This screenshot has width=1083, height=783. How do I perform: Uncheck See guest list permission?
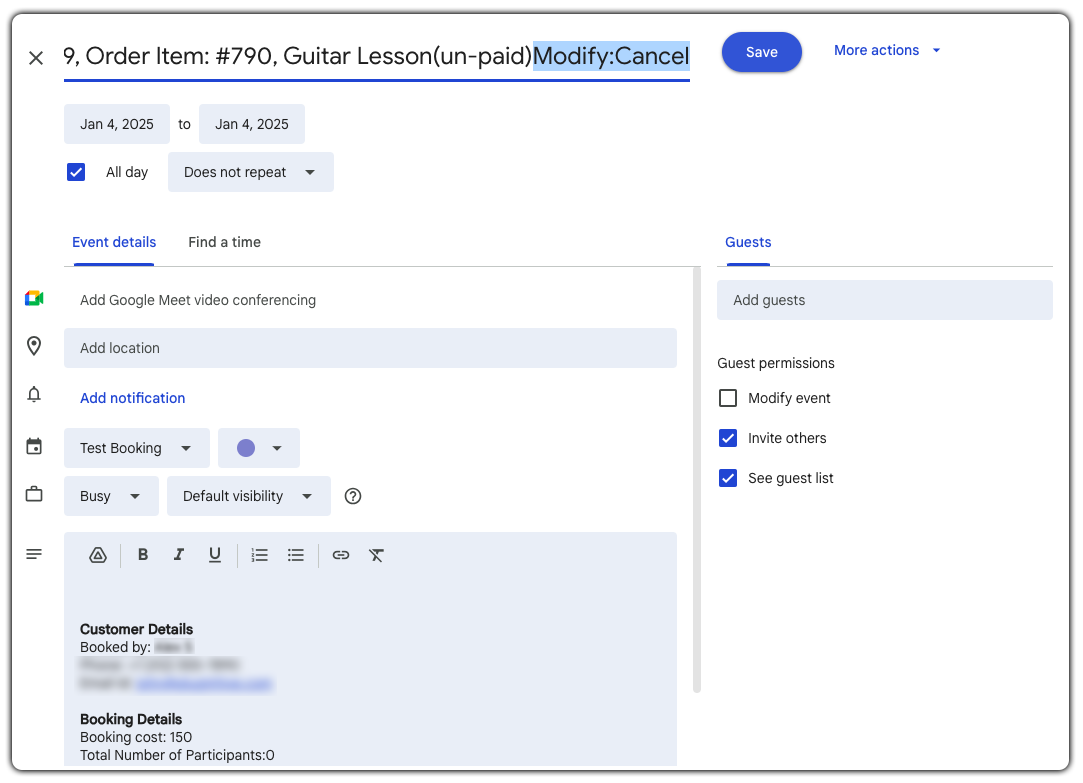point(728,478)
